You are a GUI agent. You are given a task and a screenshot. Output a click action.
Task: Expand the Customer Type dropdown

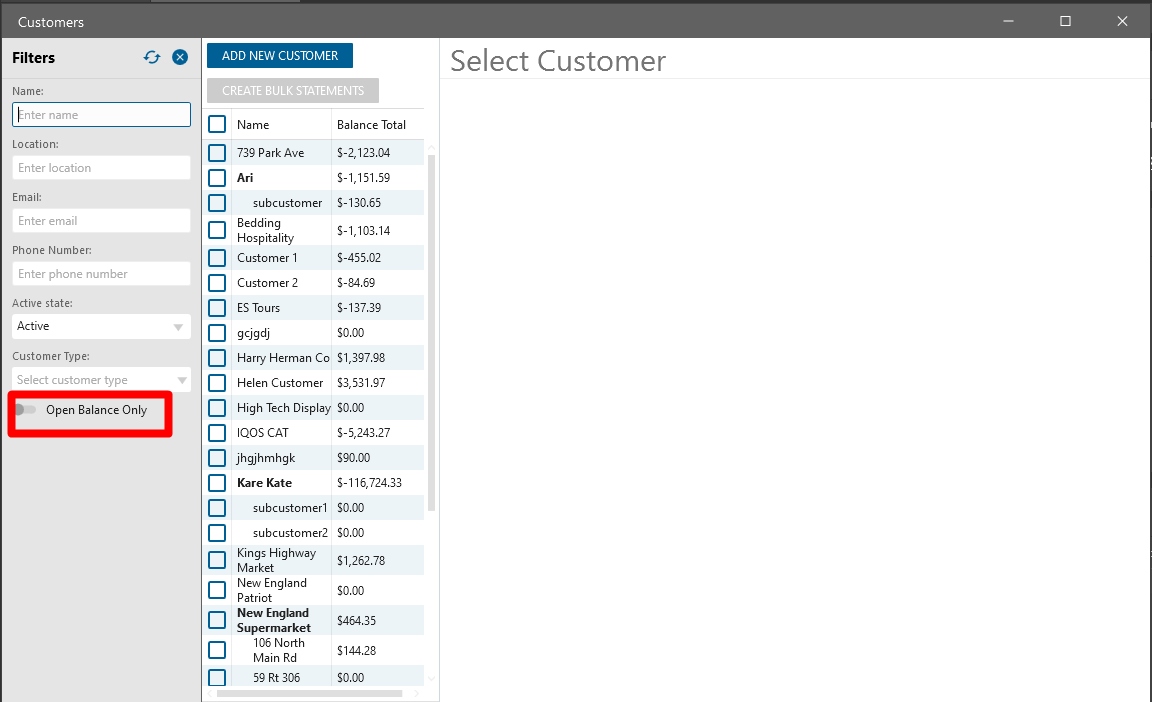click(101, 380)
